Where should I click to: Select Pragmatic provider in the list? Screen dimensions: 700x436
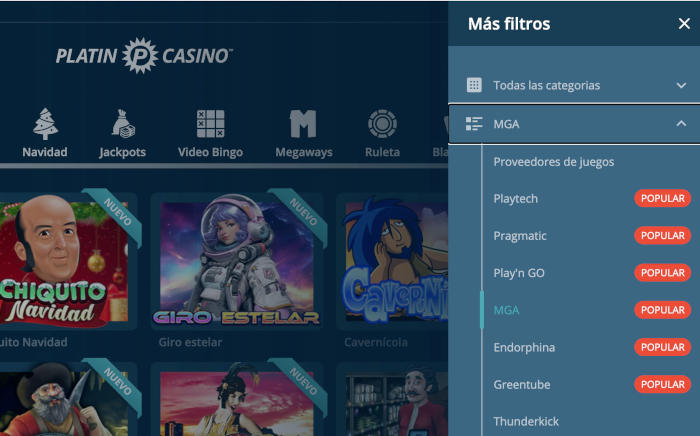520,236
